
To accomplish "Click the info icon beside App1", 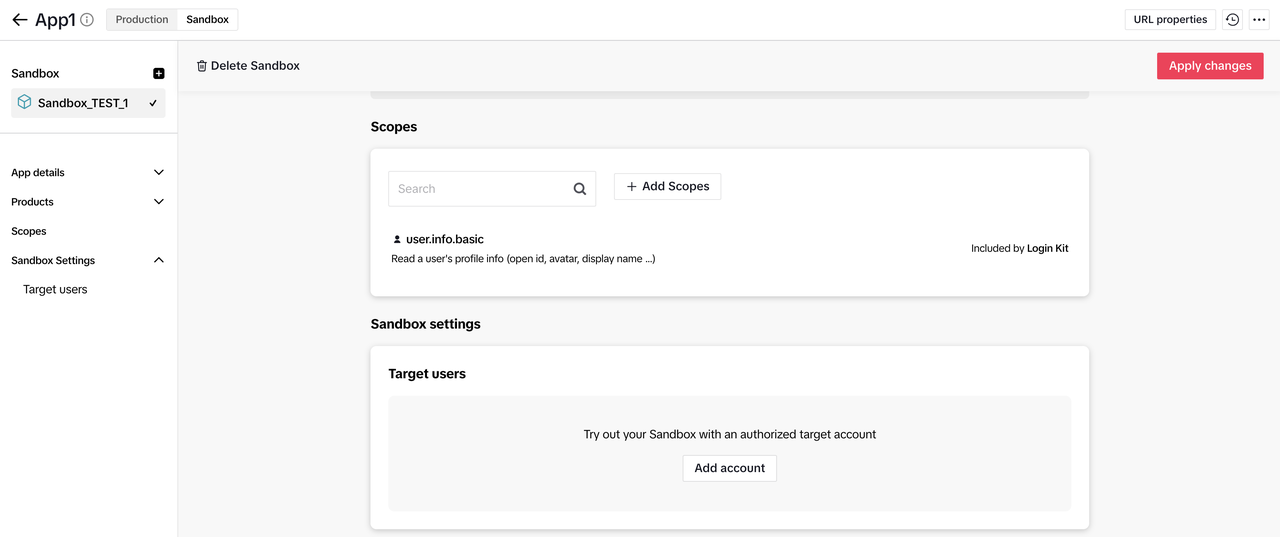I will [x=87, y=20].
